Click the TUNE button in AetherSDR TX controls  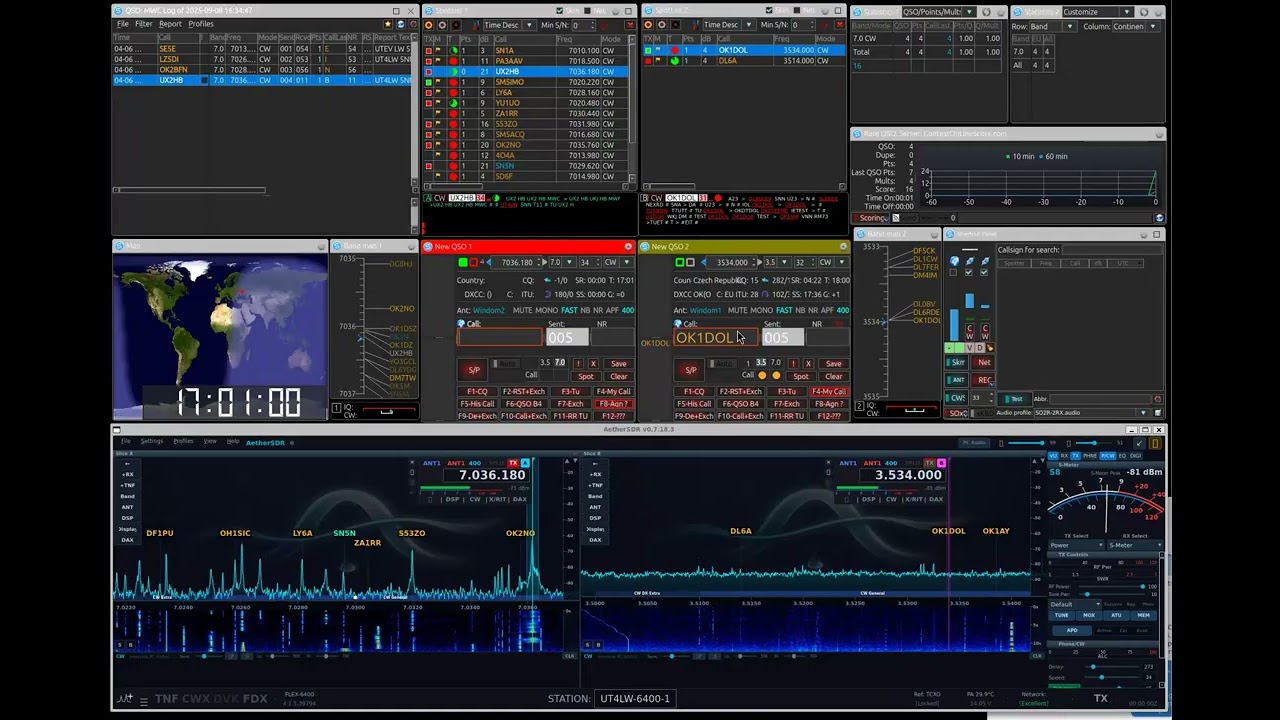(1062, 615)
